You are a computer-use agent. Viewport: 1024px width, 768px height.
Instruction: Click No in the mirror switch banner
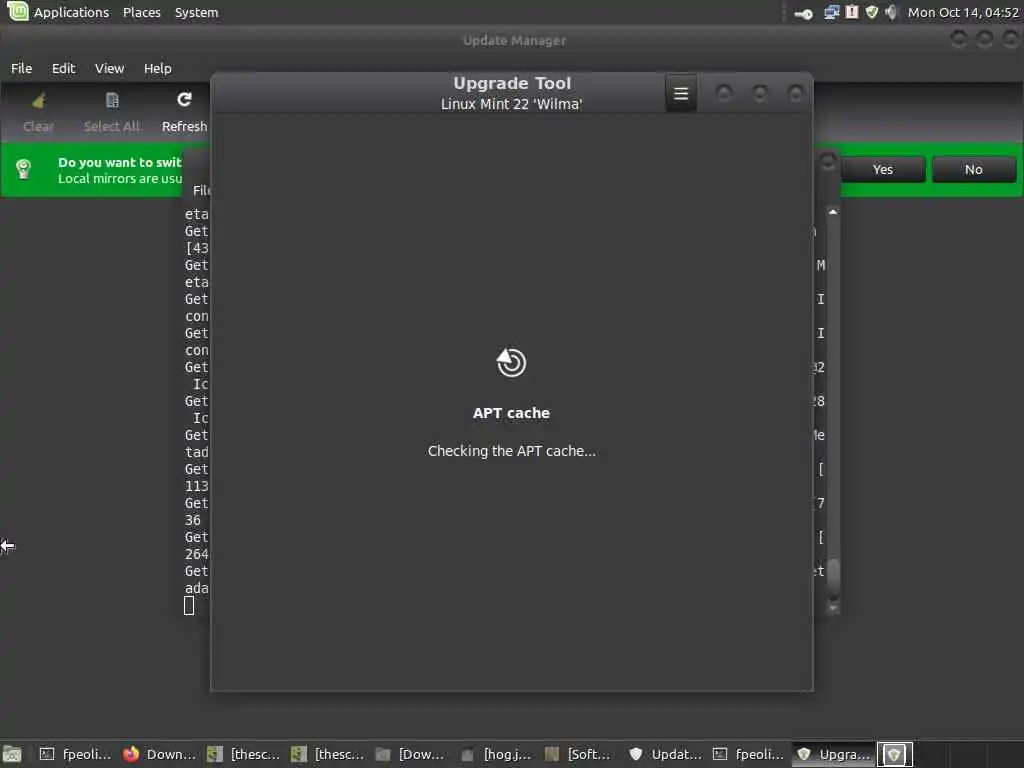[974, 169]
